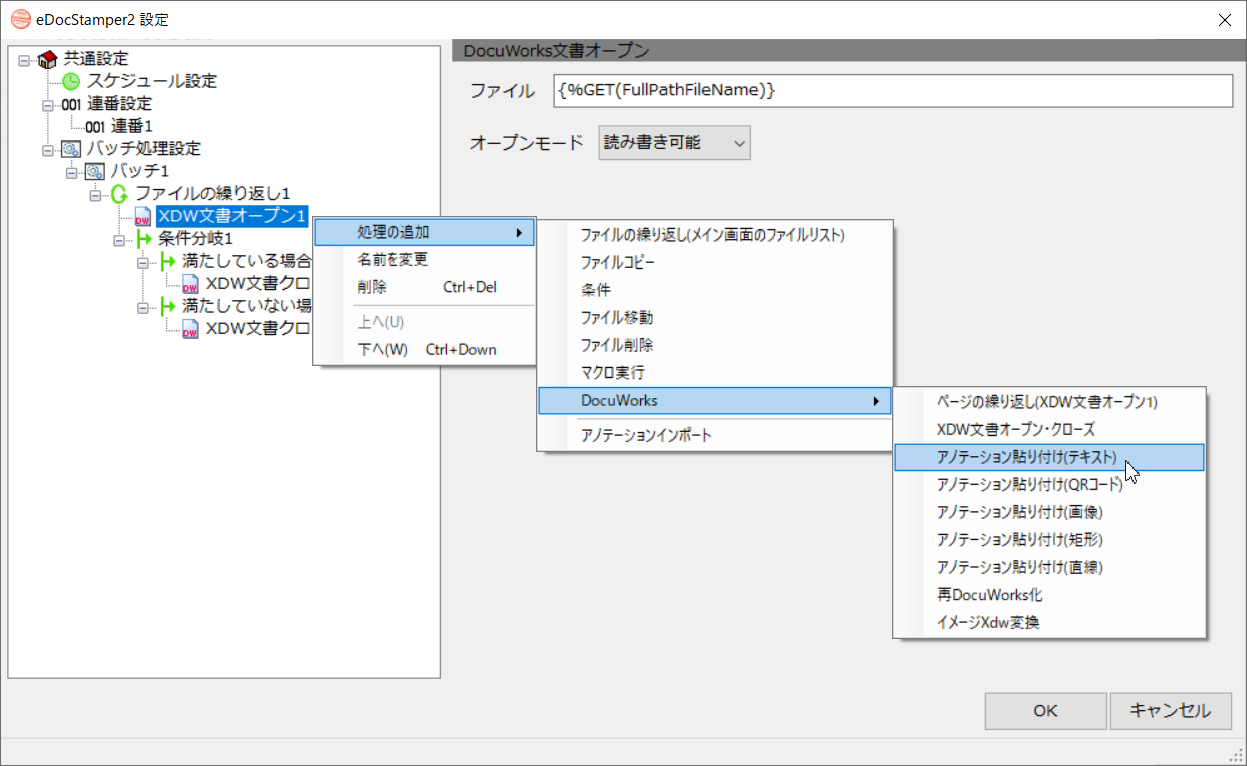
Task: Select 条件分岐1 in the tree
Action: tap(195, 239)
